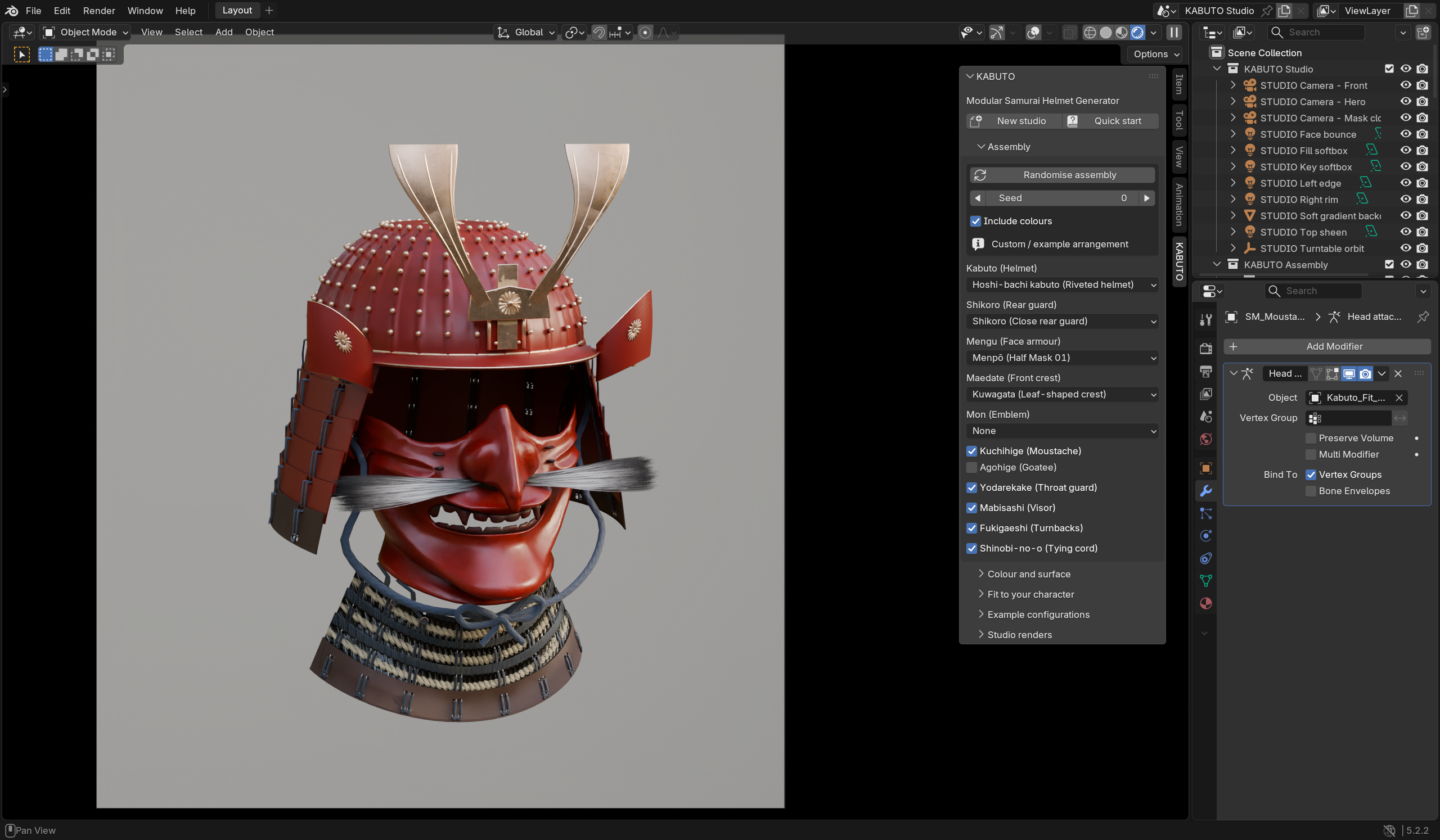
Task: Open the Add menu in viewport header
Action: tap(223, 33)
